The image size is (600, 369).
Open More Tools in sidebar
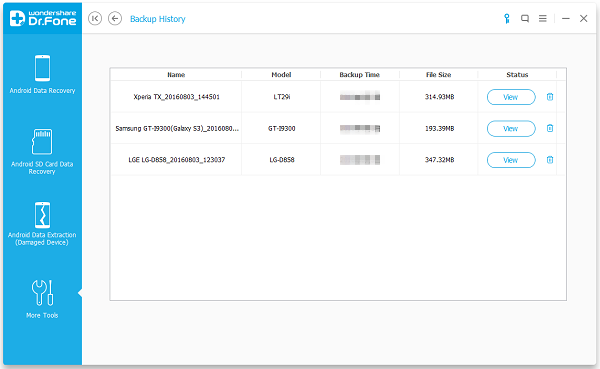pos(42,299)
